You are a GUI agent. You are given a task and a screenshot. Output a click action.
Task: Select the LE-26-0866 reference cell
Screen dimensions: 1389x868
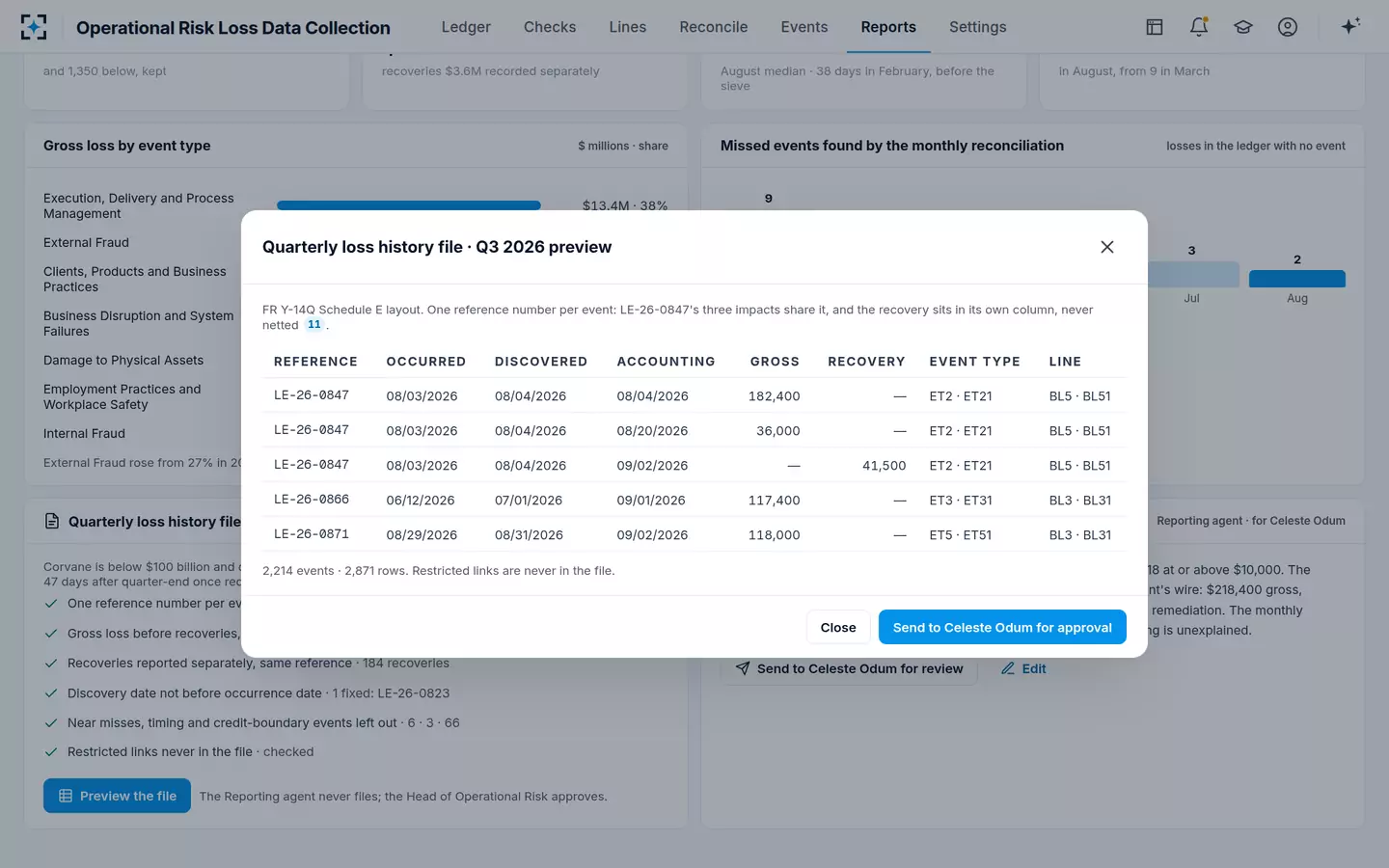(x=312, y=500)
